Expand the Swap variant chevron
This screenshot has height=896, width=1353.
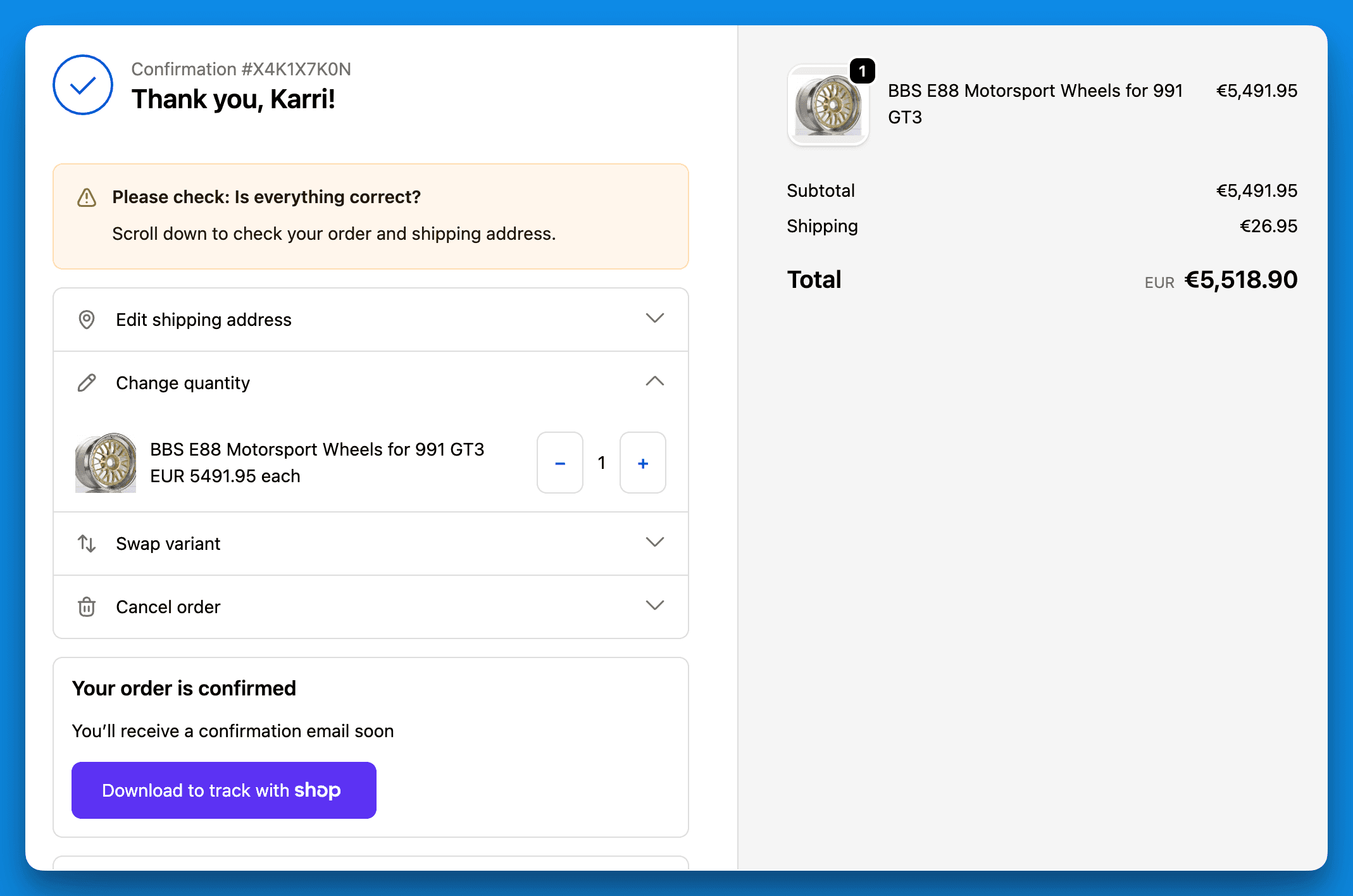click(x=655, y=542)
